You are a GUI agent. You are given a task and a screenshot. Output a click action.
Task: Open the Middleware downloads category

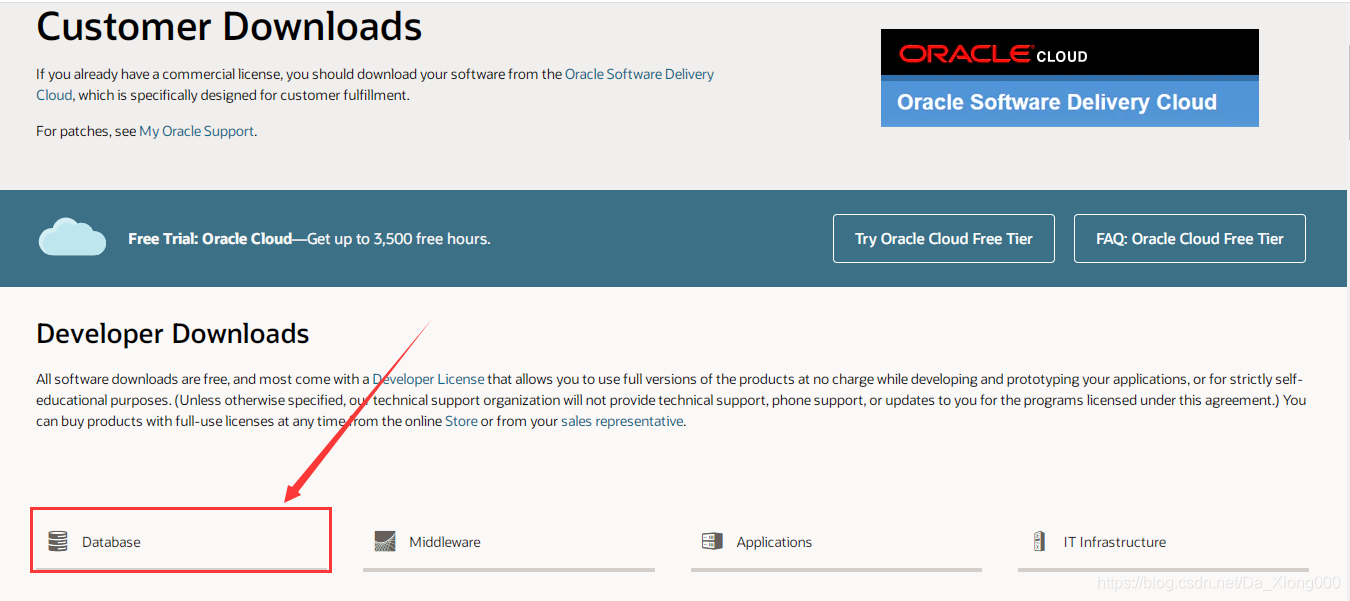[x=509, y=542]
